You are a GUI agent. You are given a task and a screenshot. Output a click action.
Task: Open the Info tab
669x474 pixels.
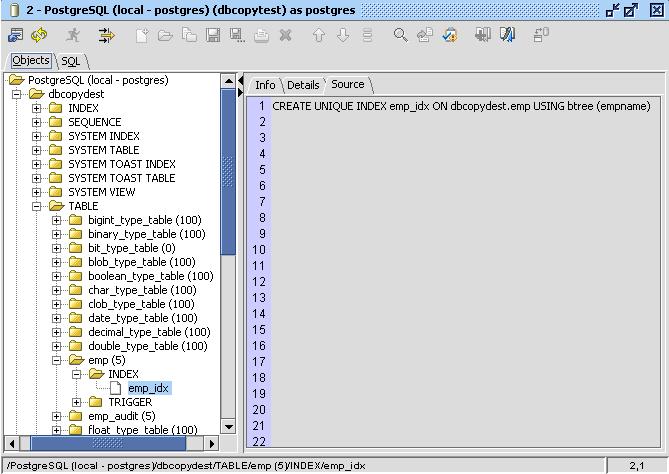pos(265,85)
